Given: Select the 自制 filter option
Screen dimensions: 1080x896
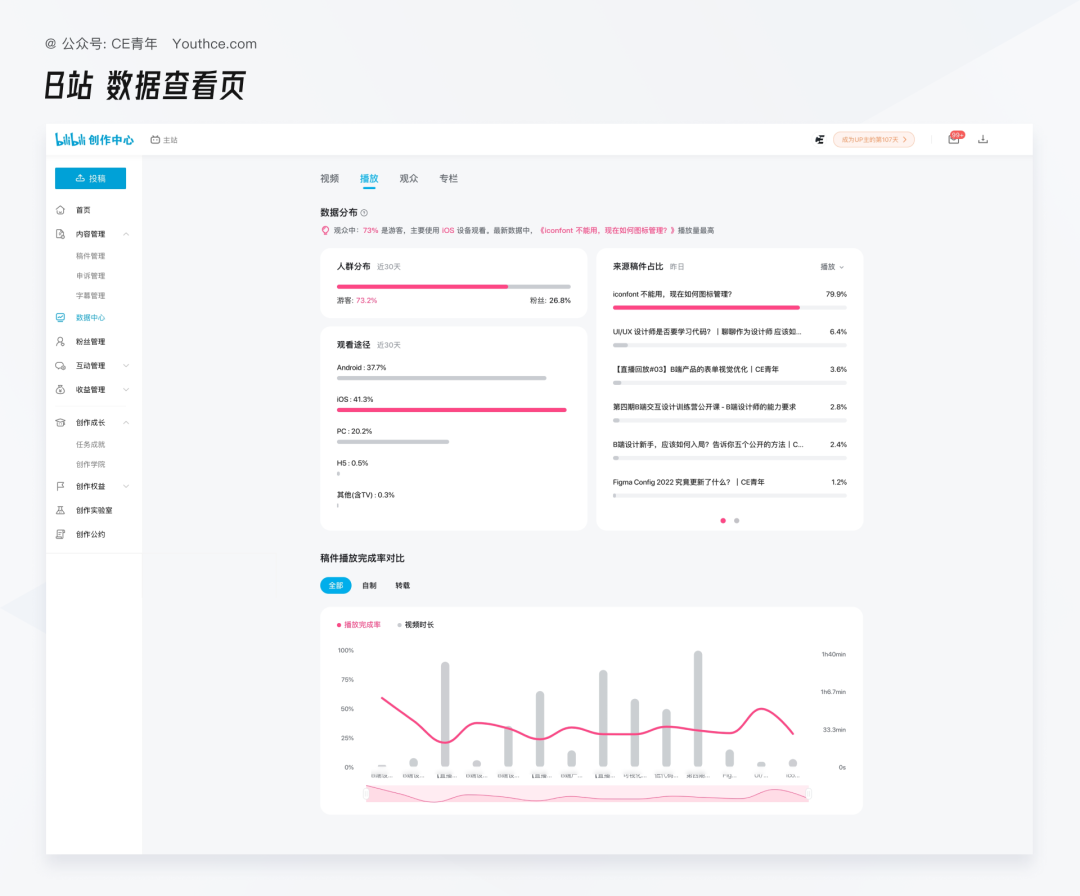Looking at the screenshot, I should [368, 585].
